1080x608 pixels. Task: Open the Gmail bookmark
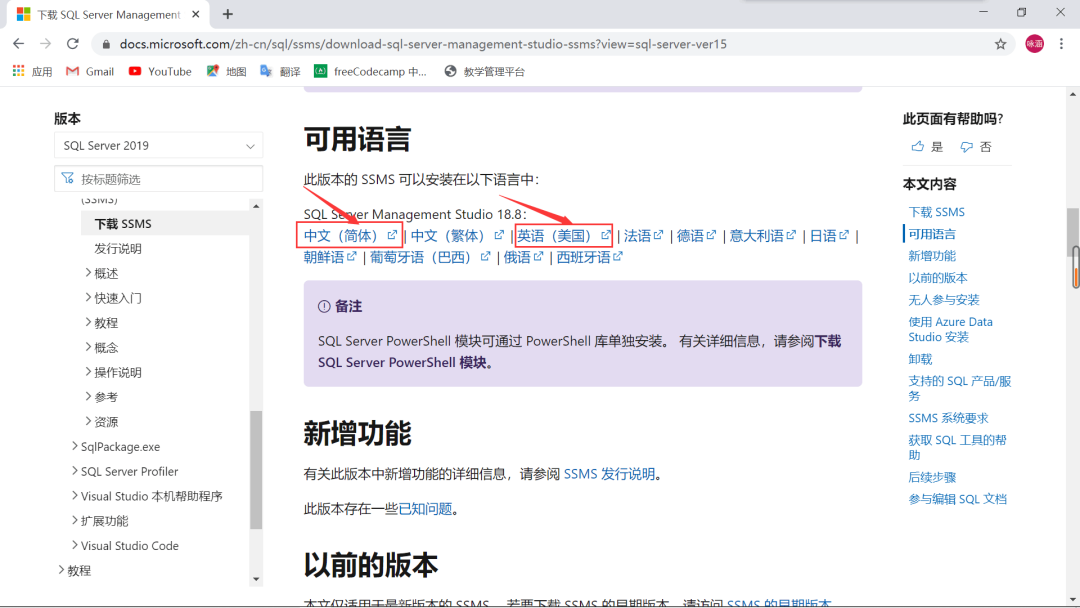coord(90,72)
